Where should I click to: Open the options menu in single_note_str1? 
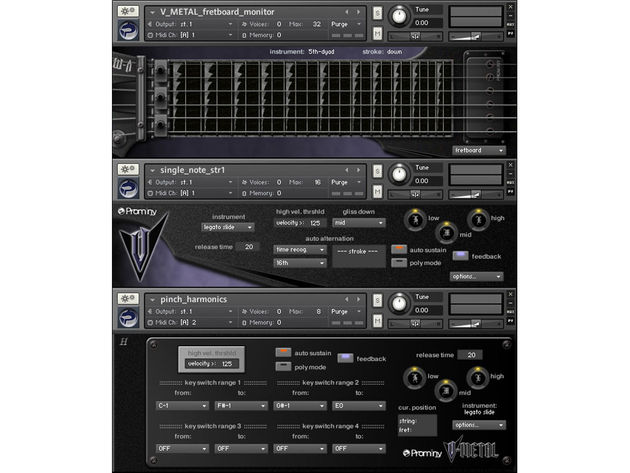coord(476,276)
